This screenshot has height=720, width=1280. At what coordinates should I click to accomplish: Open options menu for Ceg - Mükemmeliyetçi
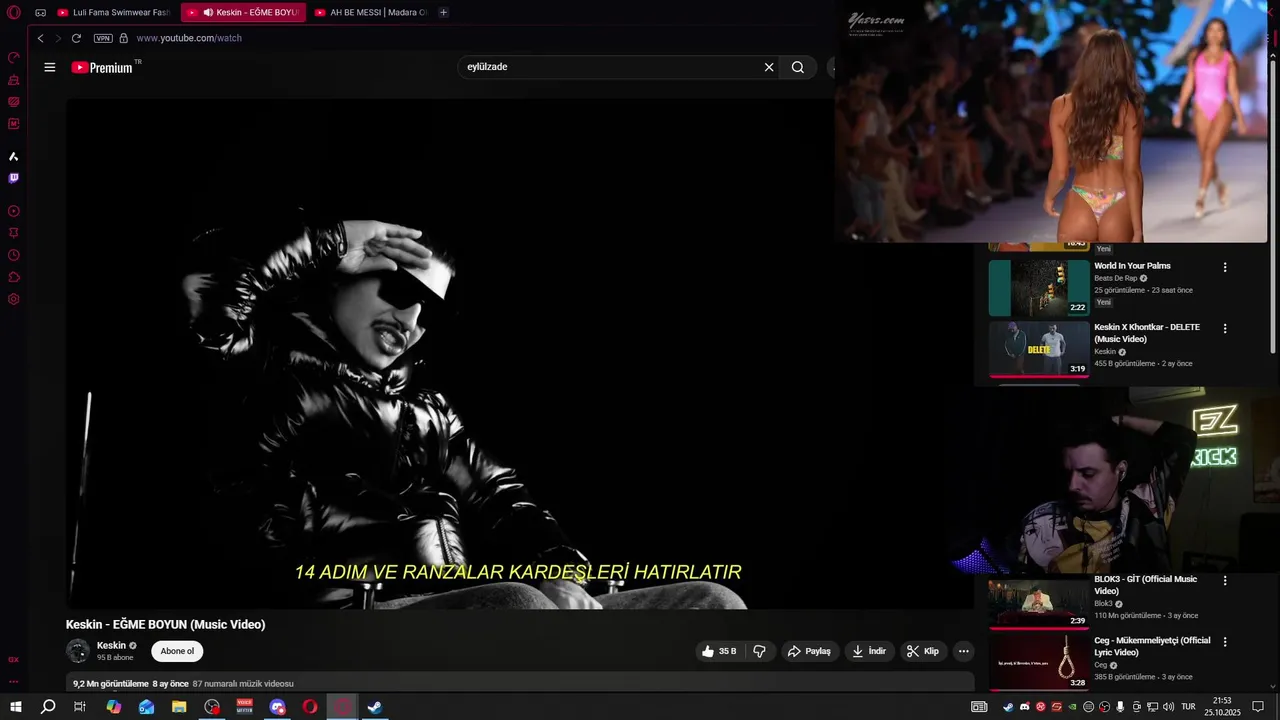[x=1225, y=641]
